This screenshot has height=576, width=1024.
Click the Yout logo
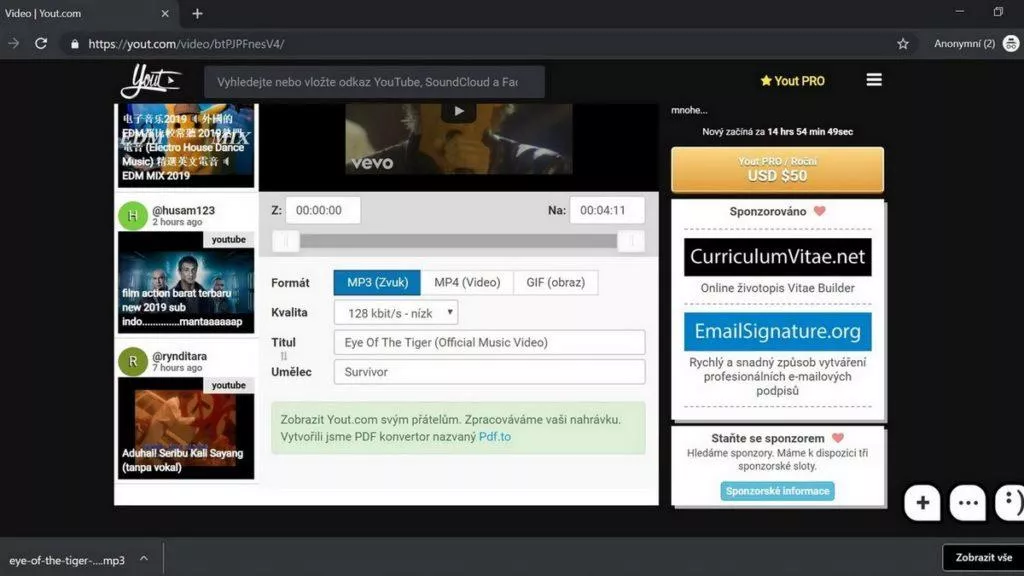pyautogui.click(x=151, y=81)
